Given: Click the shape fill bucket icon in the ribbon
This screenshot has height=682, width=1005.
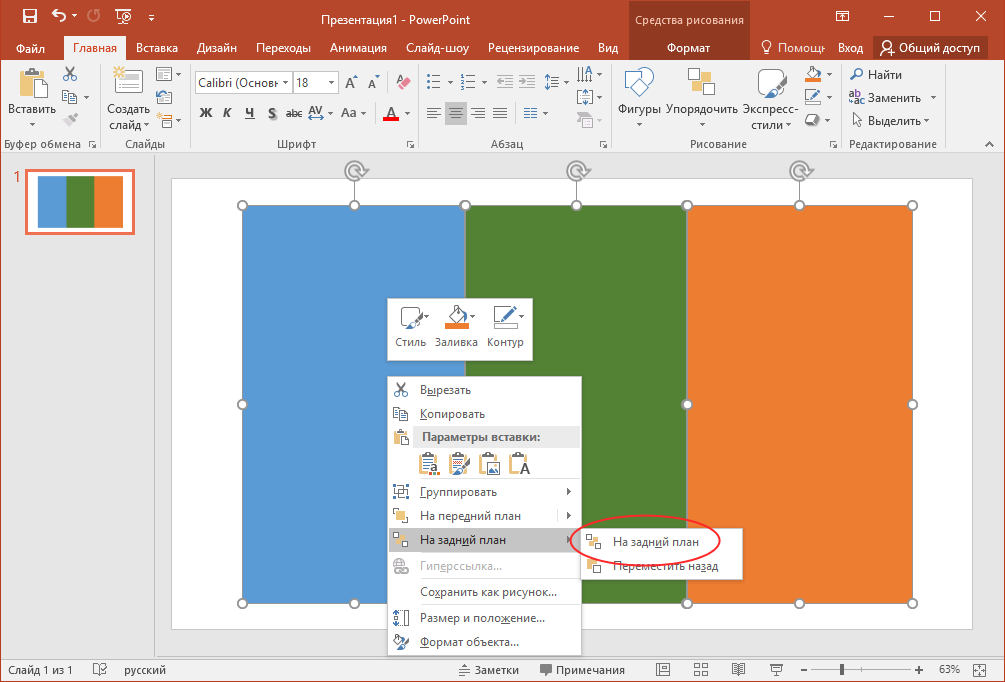Looking at the screenshot, I should coord(813,74).
